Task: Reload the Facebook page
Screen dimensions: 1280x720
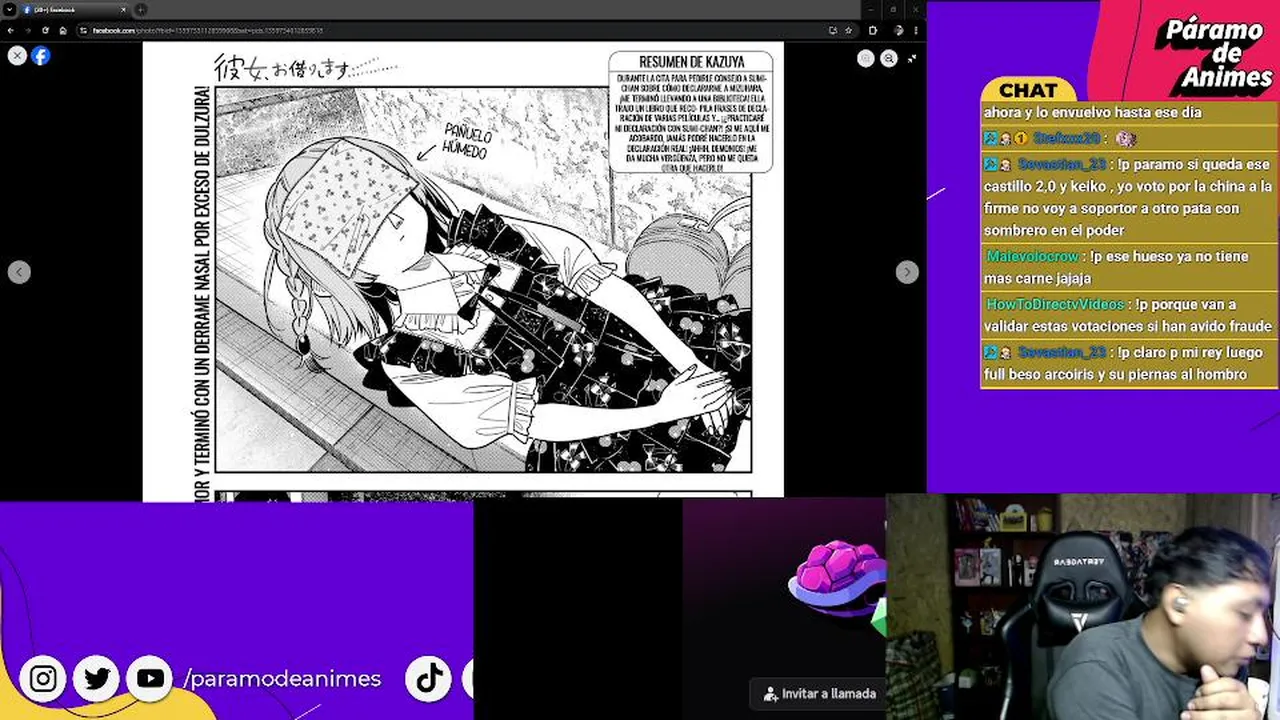Action: click(45, 30)
